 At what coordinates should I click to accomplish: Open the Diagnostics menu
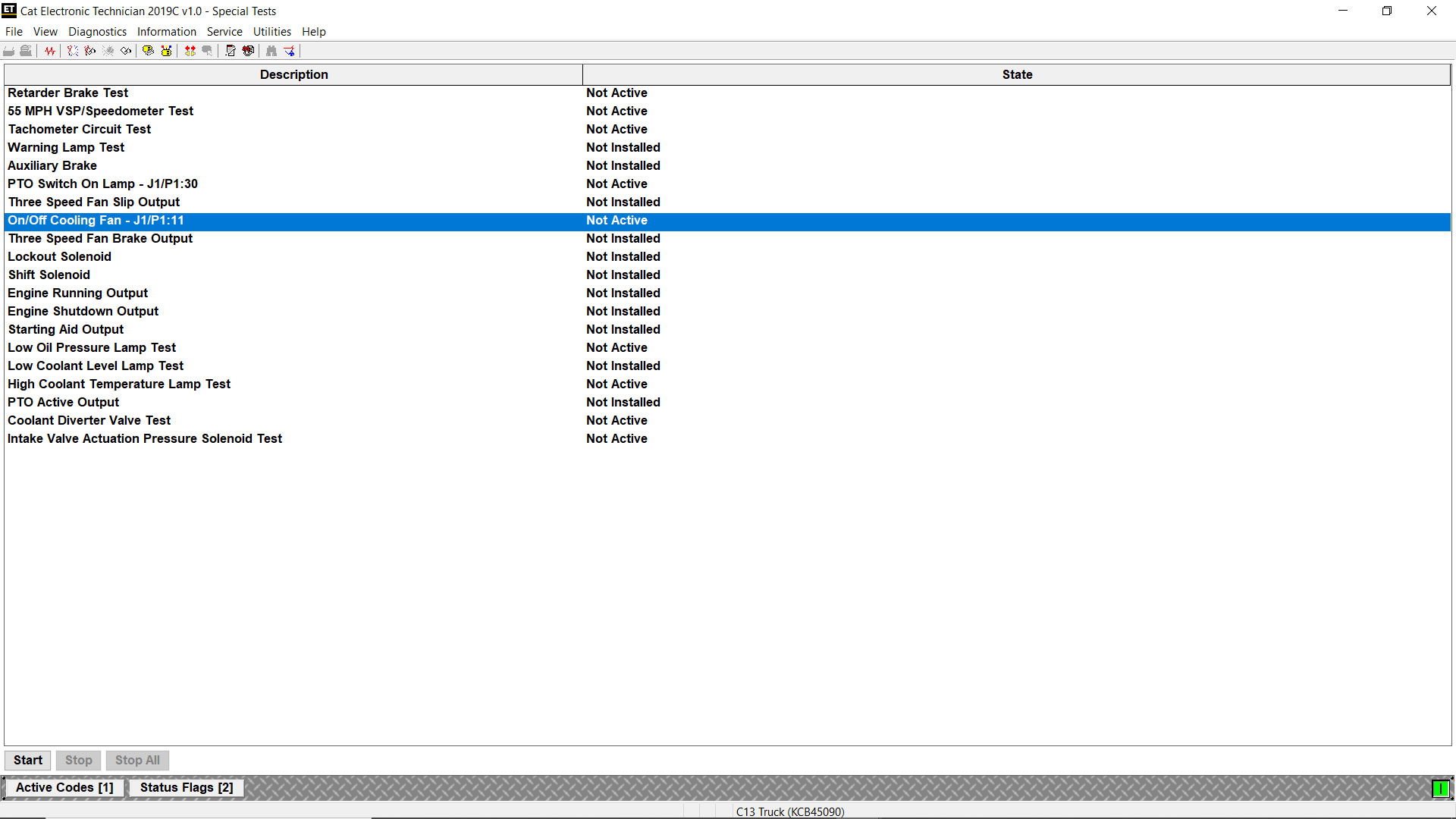click(x=97, y=32)
